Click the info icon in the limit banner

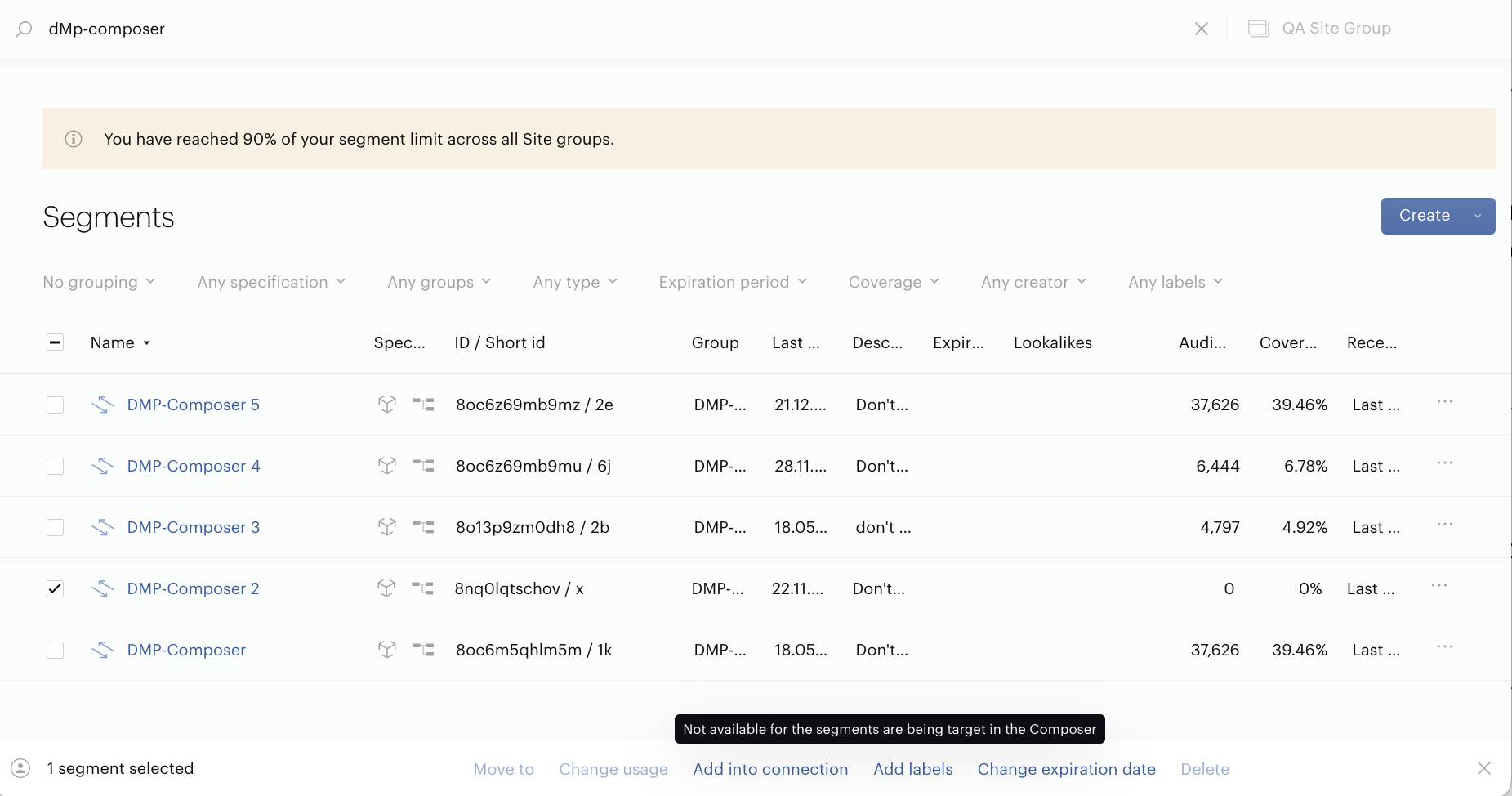[x=74, y=139]
